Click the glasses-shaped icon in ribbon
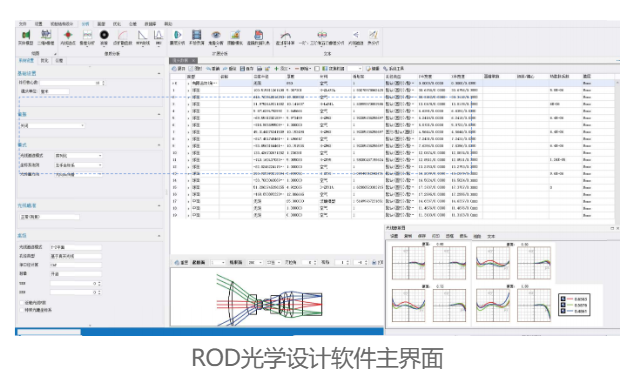 pyautogui.click(x=322, y=35)
